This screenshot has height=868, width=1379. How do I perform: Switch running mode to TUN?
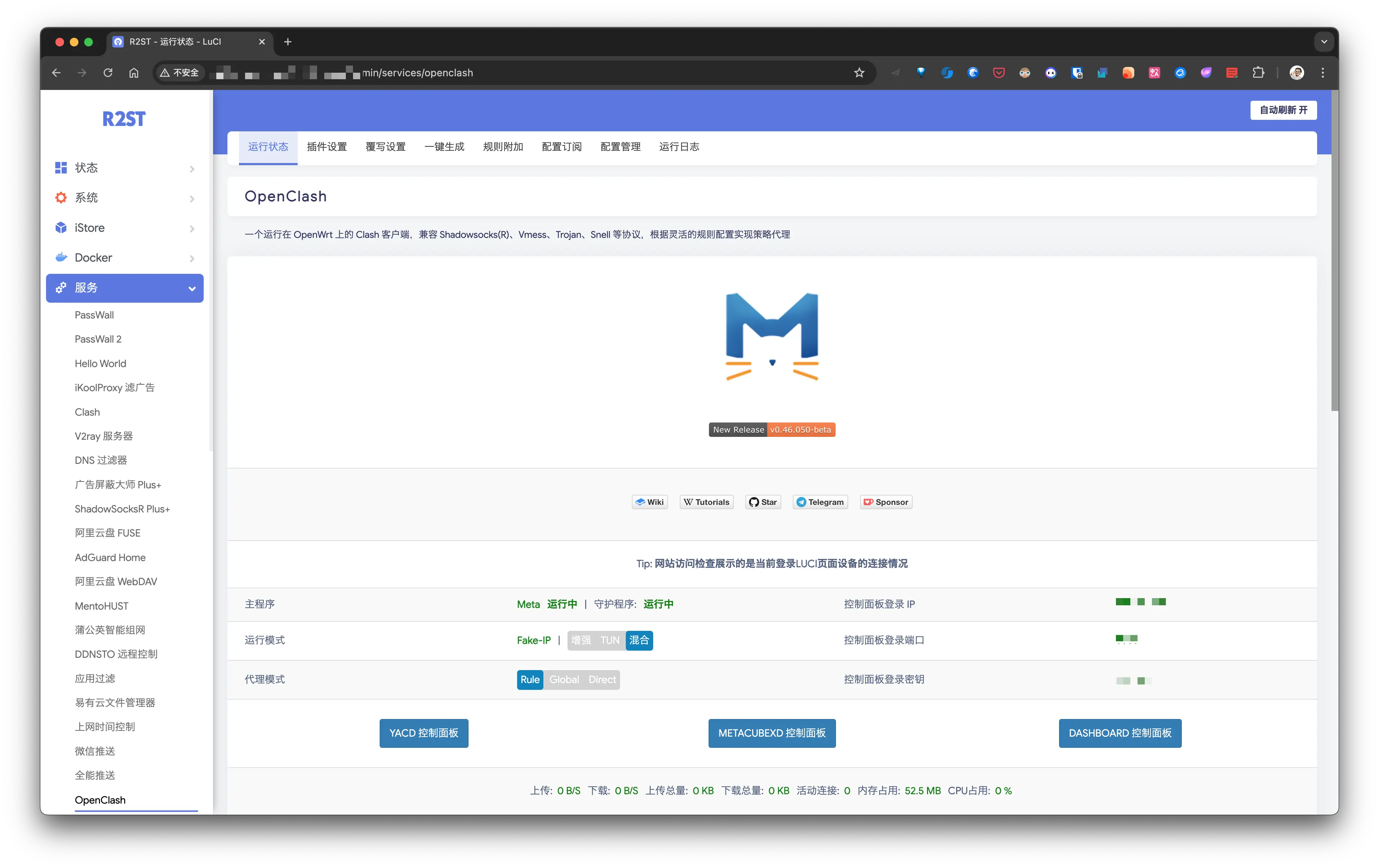coord(609,640)
